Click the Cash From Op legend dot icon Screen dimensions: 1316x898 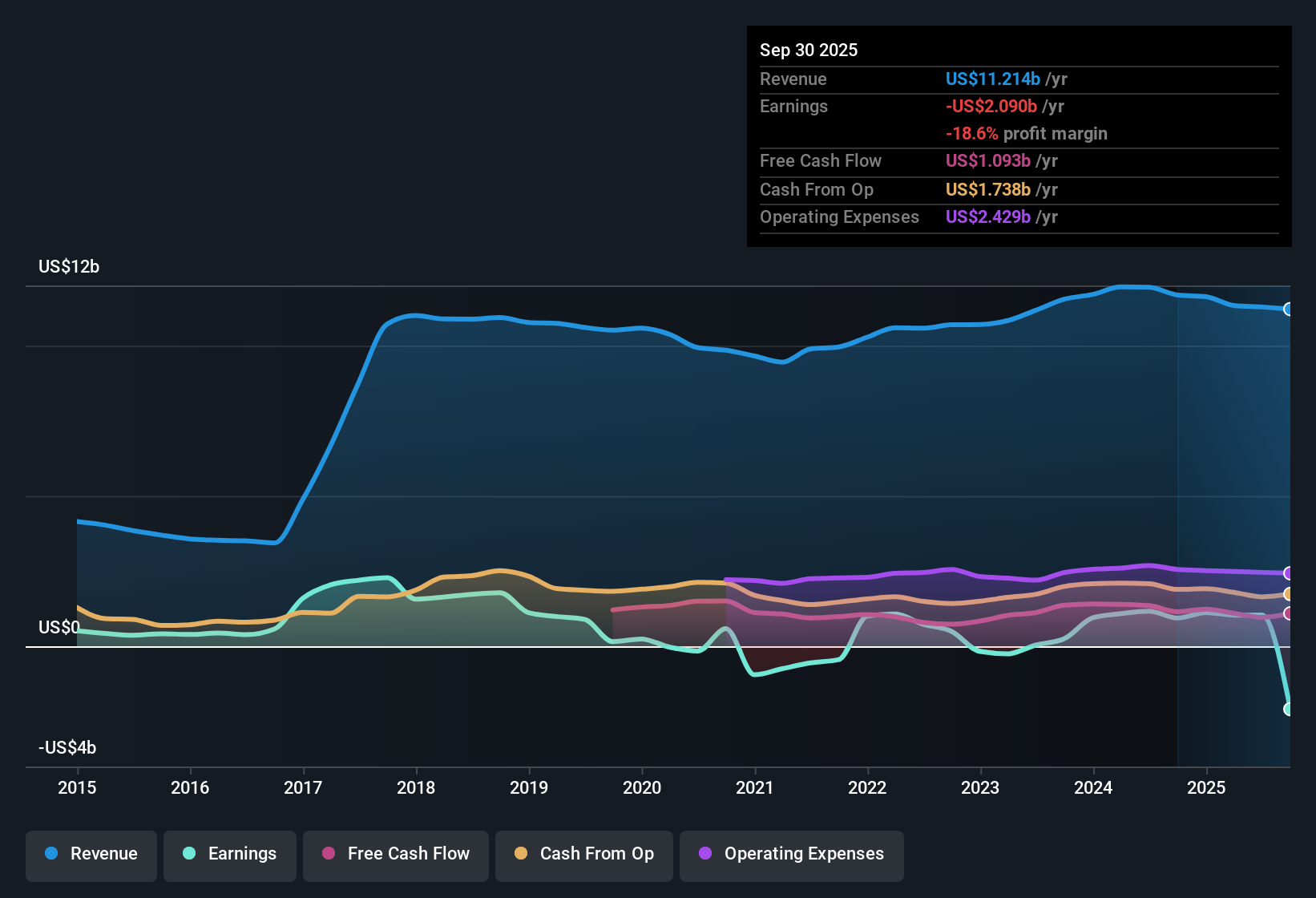click(520, 854)
